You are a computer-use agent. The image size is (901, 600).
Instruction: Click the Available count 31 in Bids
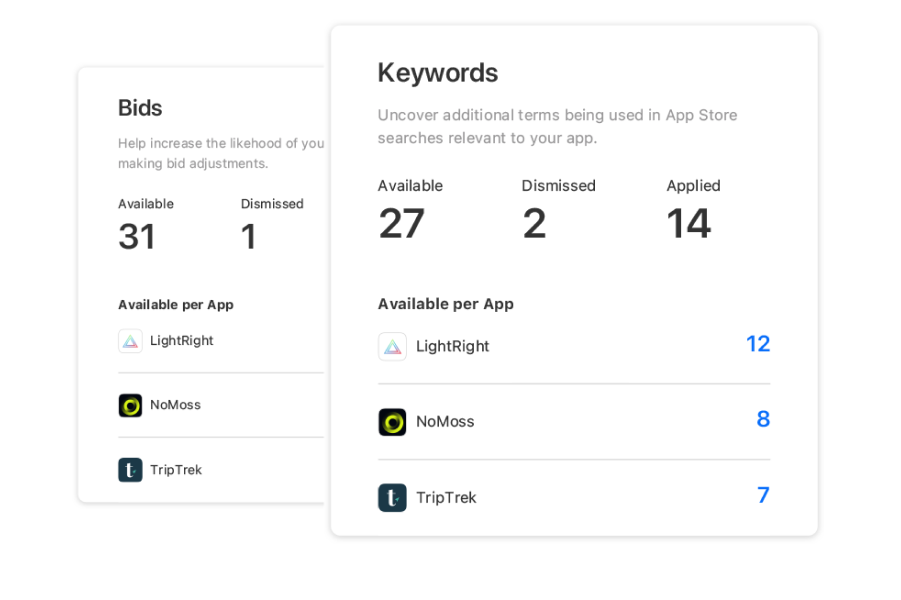[x=137, y=237]
